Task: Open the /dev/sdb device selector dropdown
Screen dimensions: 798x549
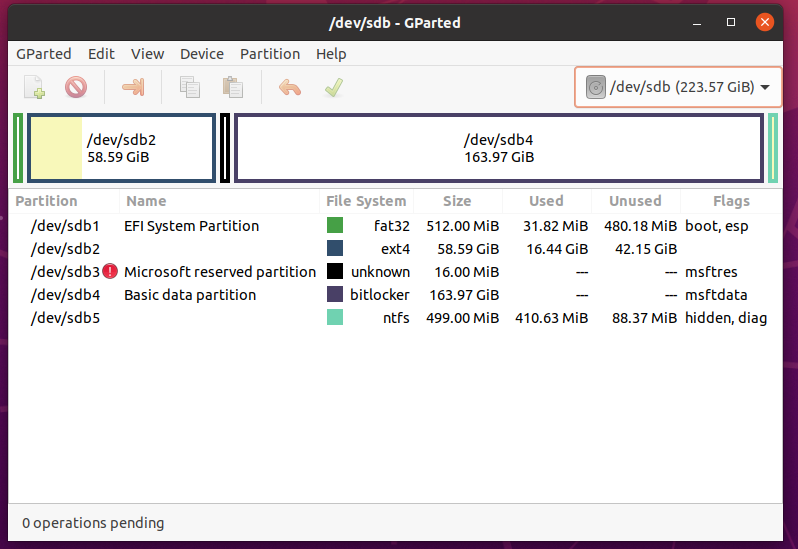Action: click(678, 87)
